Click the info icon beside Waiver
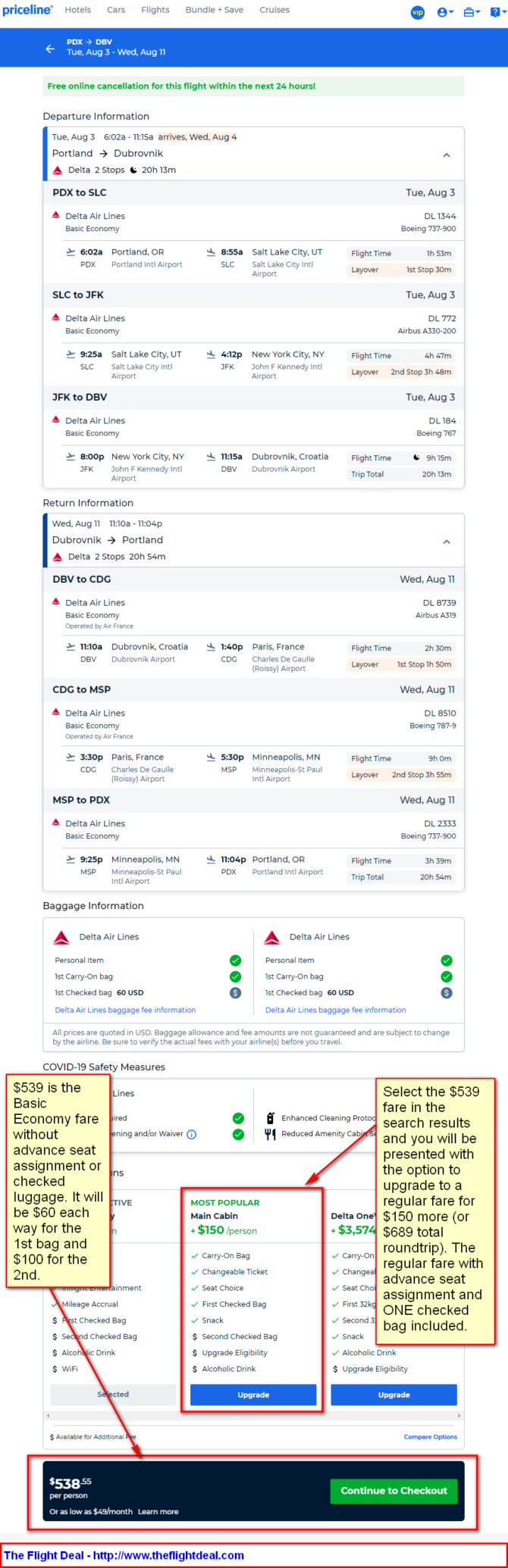This screenshot has width=508, height=1568. tap(191, 1134)
